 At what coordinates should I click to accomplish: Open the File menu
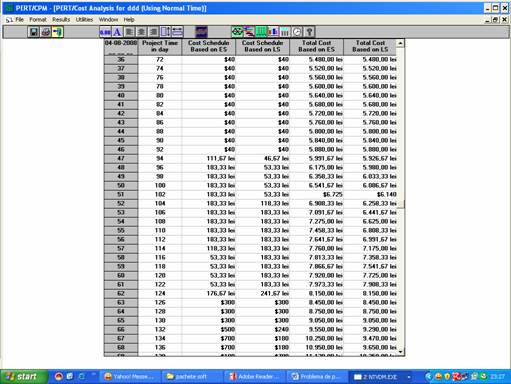tap(20, 20)
